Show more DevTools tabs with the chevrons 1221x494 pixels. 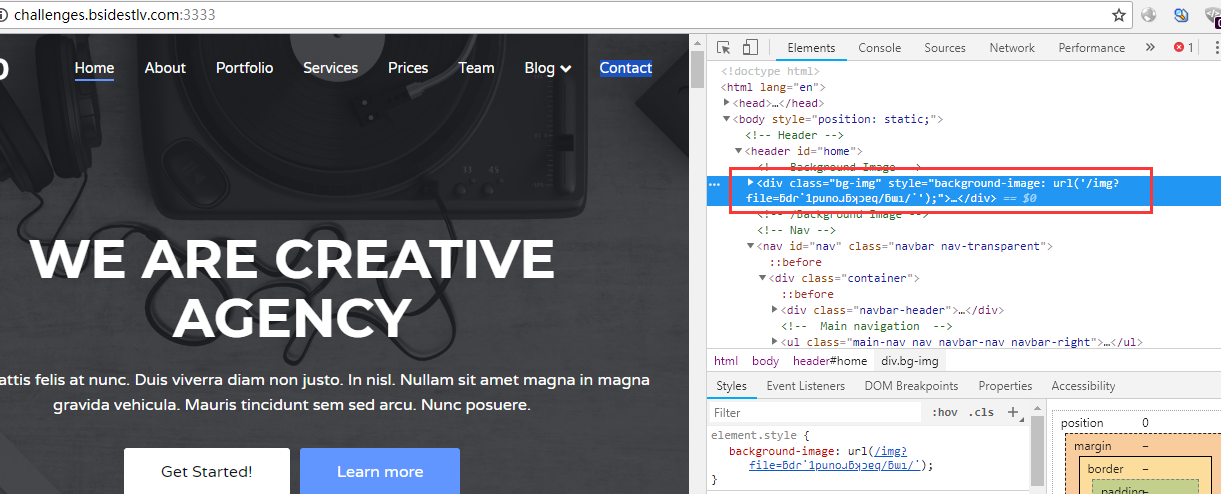[x=1150, y=47]
